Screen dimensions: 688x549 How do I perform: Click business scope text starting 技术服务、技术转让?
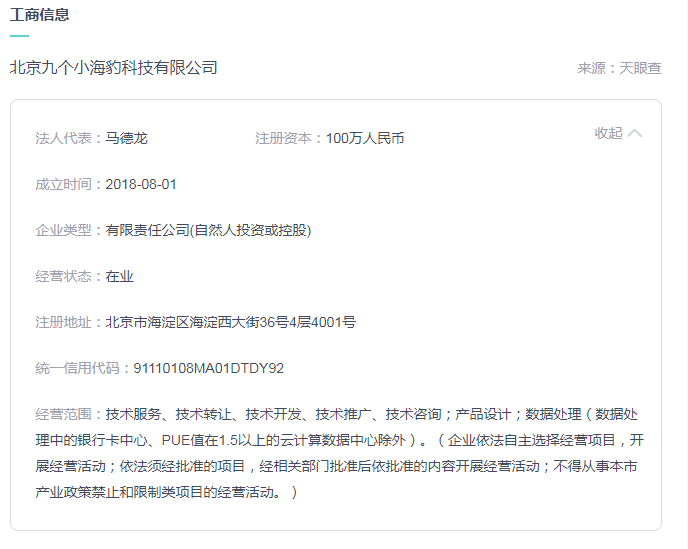[x=340, y=453]
